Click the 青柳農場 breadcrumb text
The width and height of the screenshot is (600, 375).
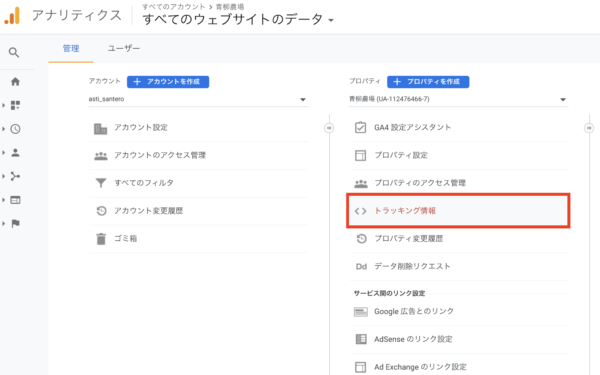tap(230, 7)
